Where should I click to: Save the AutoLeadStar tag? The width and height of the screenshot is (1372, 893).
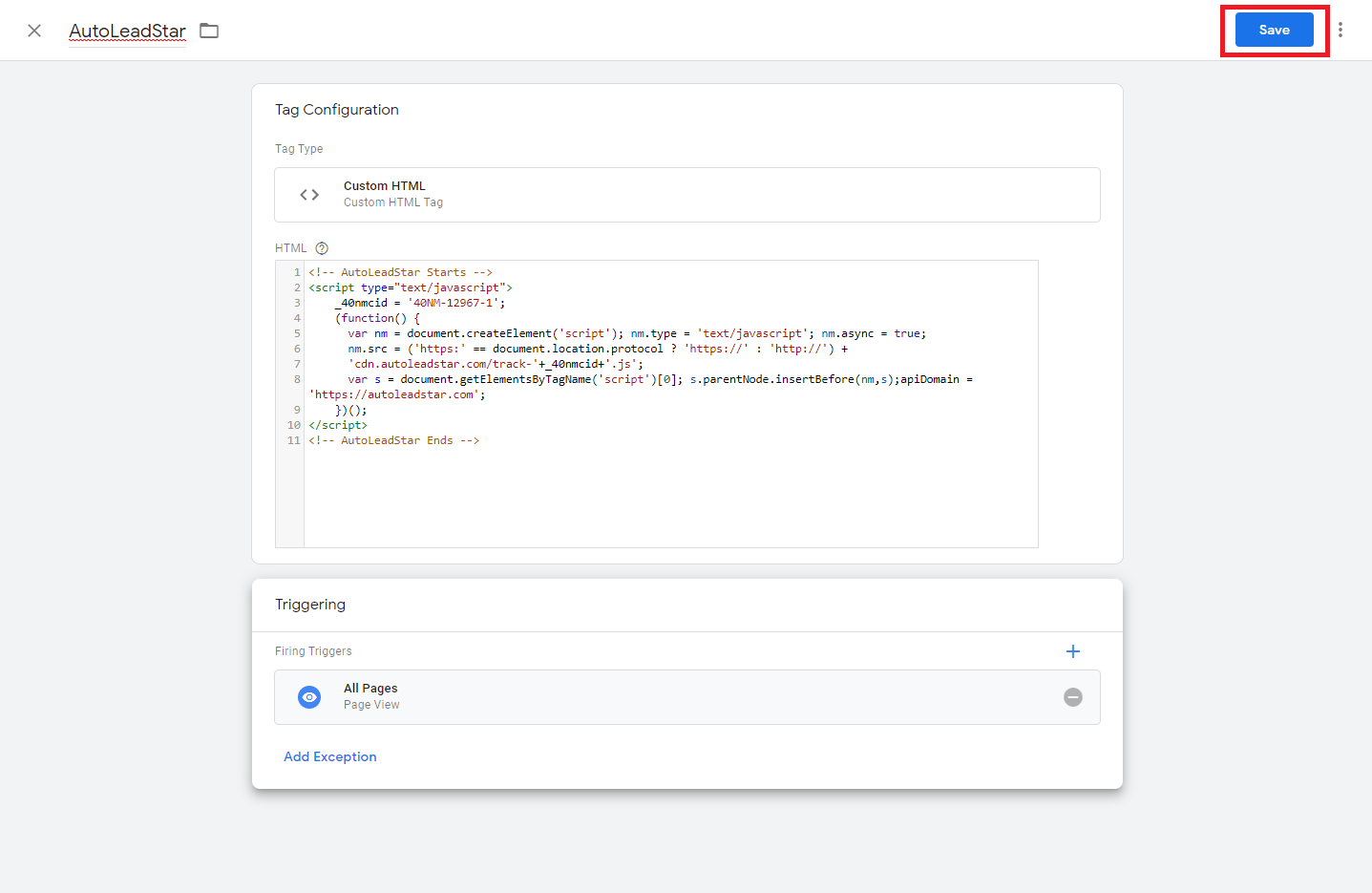[x=1274, y=30]
